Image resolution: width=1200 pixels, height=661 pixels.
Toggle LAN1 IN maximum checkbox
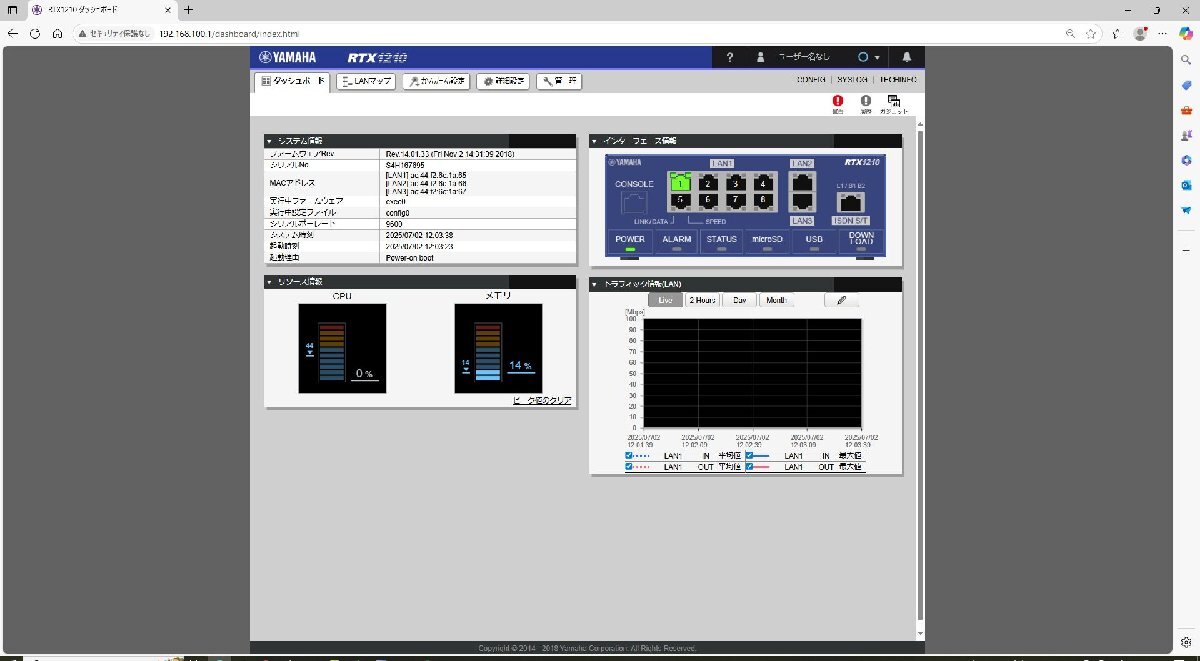coord(750,456)
